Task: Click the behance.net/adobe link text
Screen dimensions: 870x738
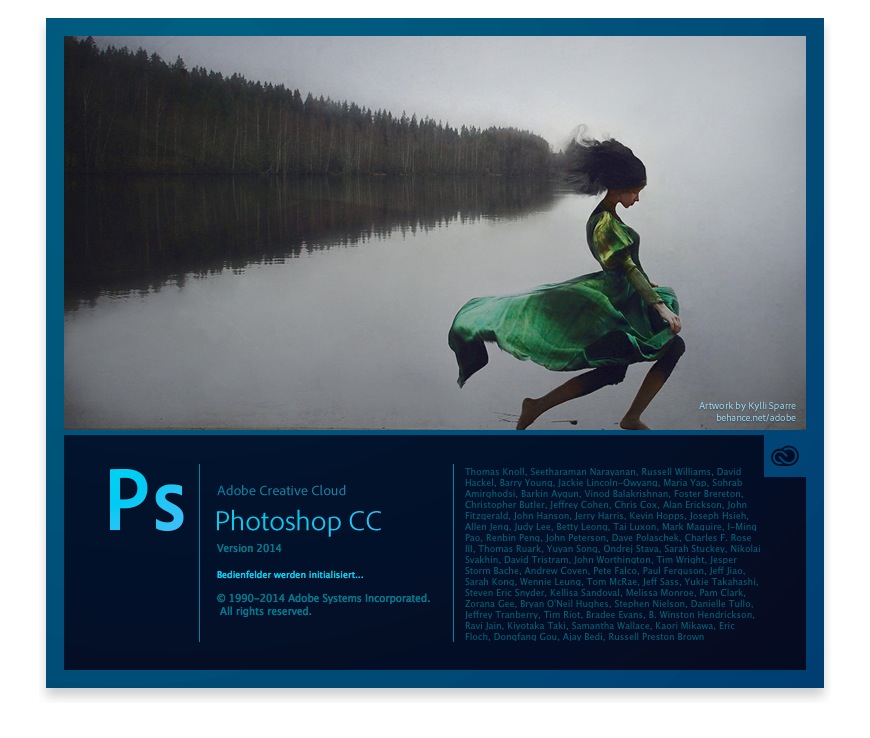Action: point(756,418)
